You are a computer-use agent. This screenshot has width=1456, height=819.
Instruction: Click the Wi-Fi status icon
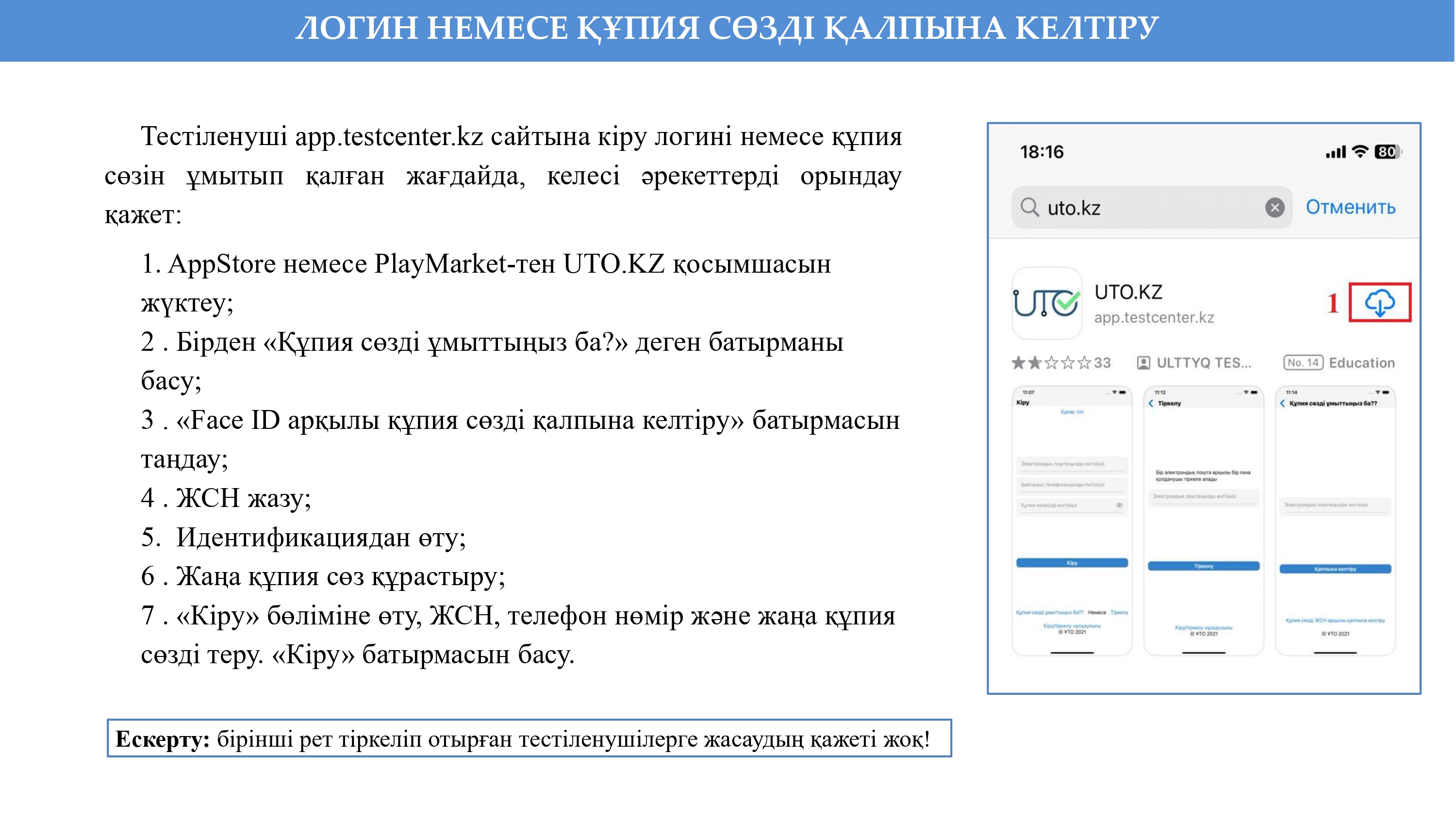point(1360,151)
